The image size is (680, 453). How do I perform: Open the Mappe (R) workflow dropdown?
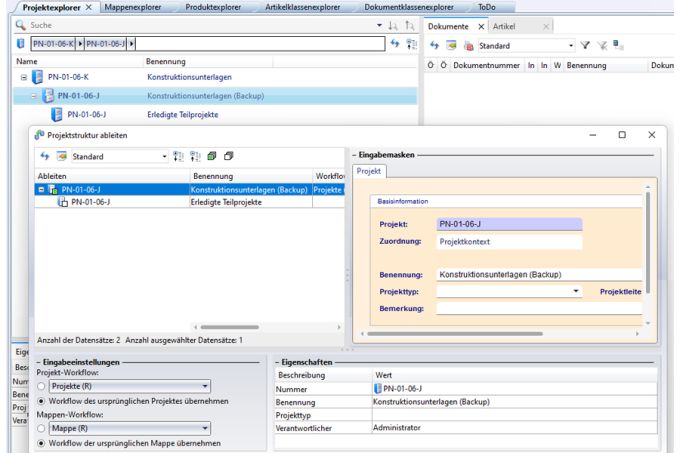tap(205, 428)
